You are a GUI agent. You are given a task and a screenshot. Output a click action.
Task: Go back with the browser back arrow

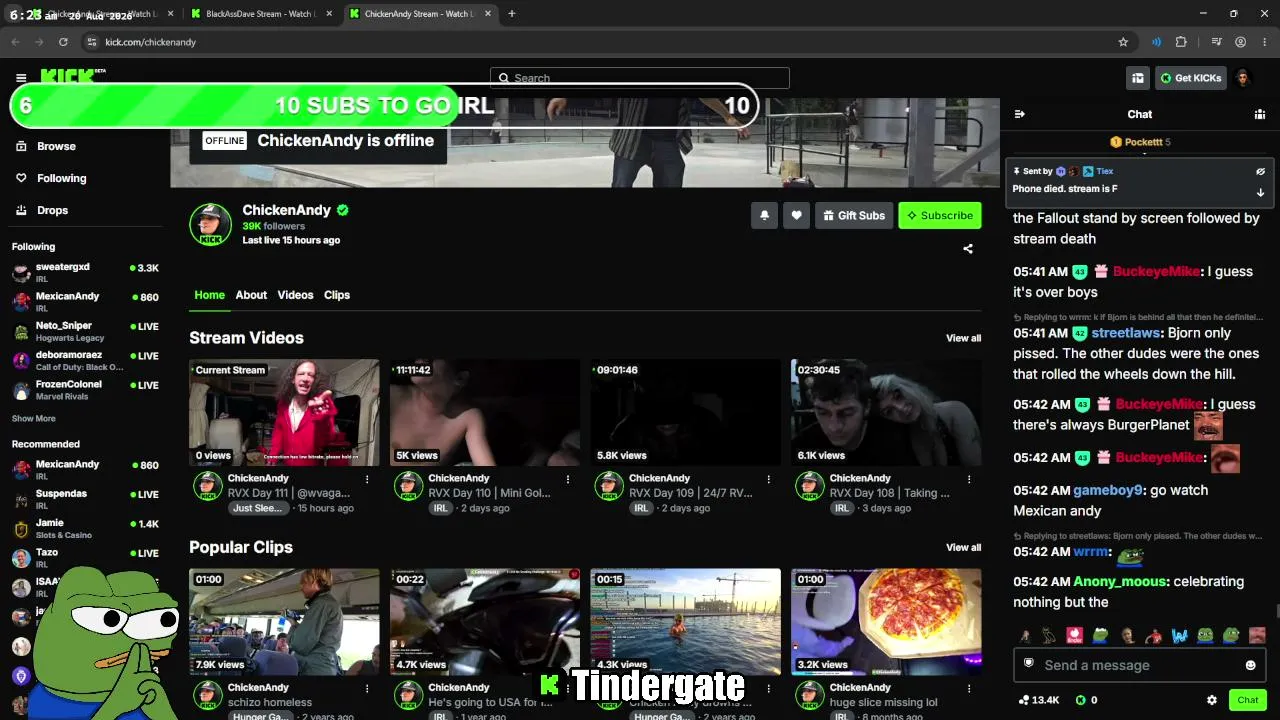pos(15,42)
